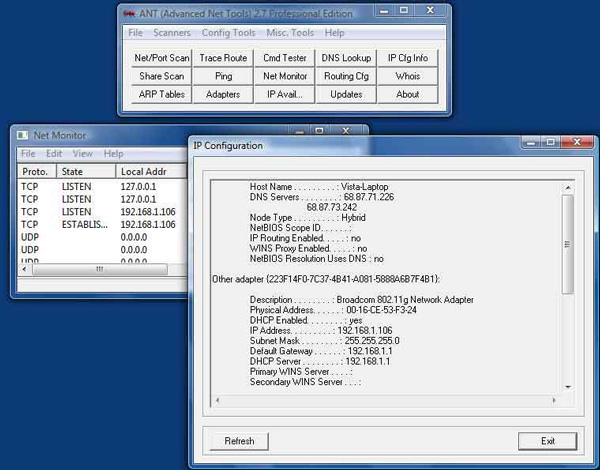Open the Cmd Tester tool
This screenshot has height=470, width=600.
285,58
